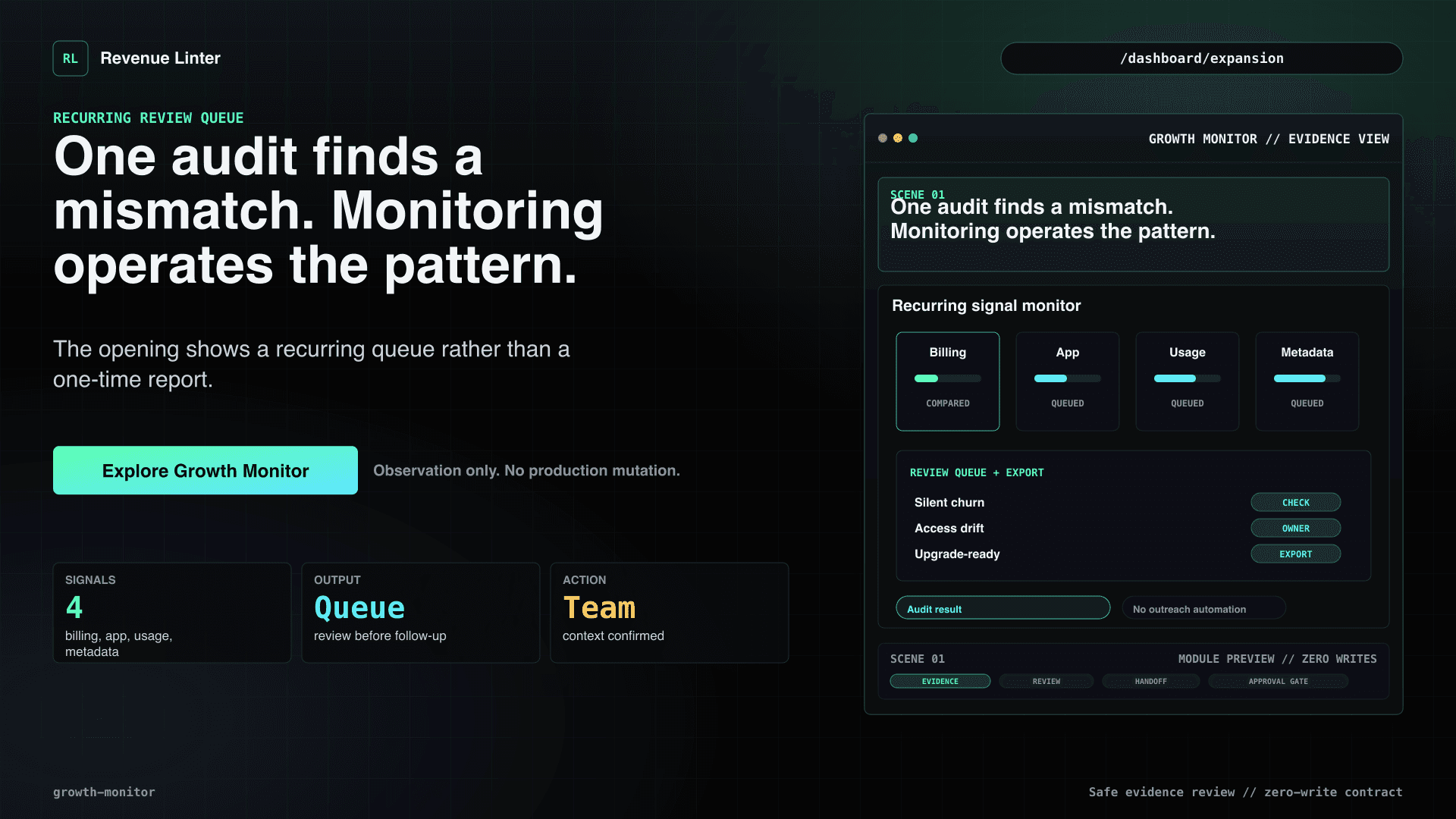Click the Usage progress bar
The image size is (1456, 819).
1188,378
